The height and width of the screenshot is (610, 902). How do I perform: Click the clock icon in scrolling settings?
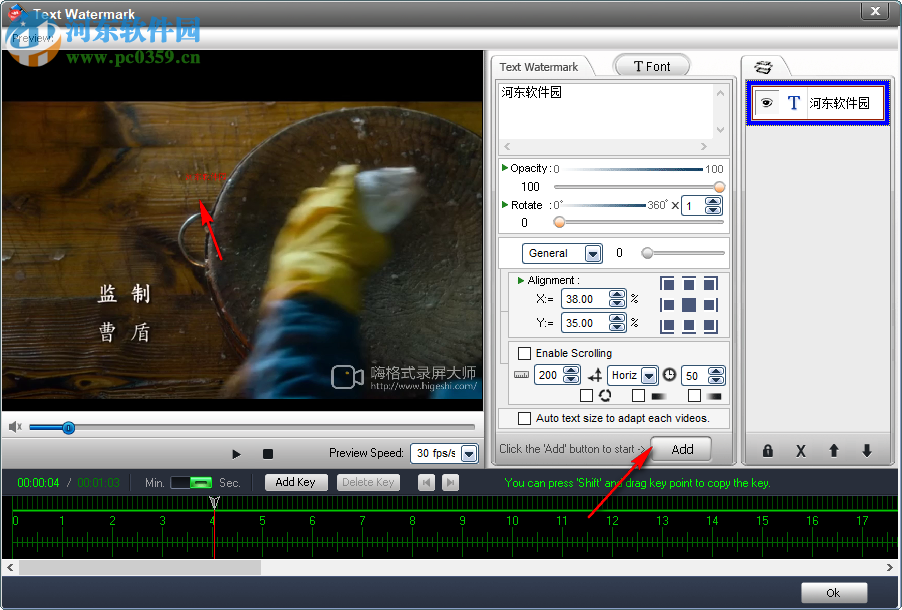click(x=668, y=375)
